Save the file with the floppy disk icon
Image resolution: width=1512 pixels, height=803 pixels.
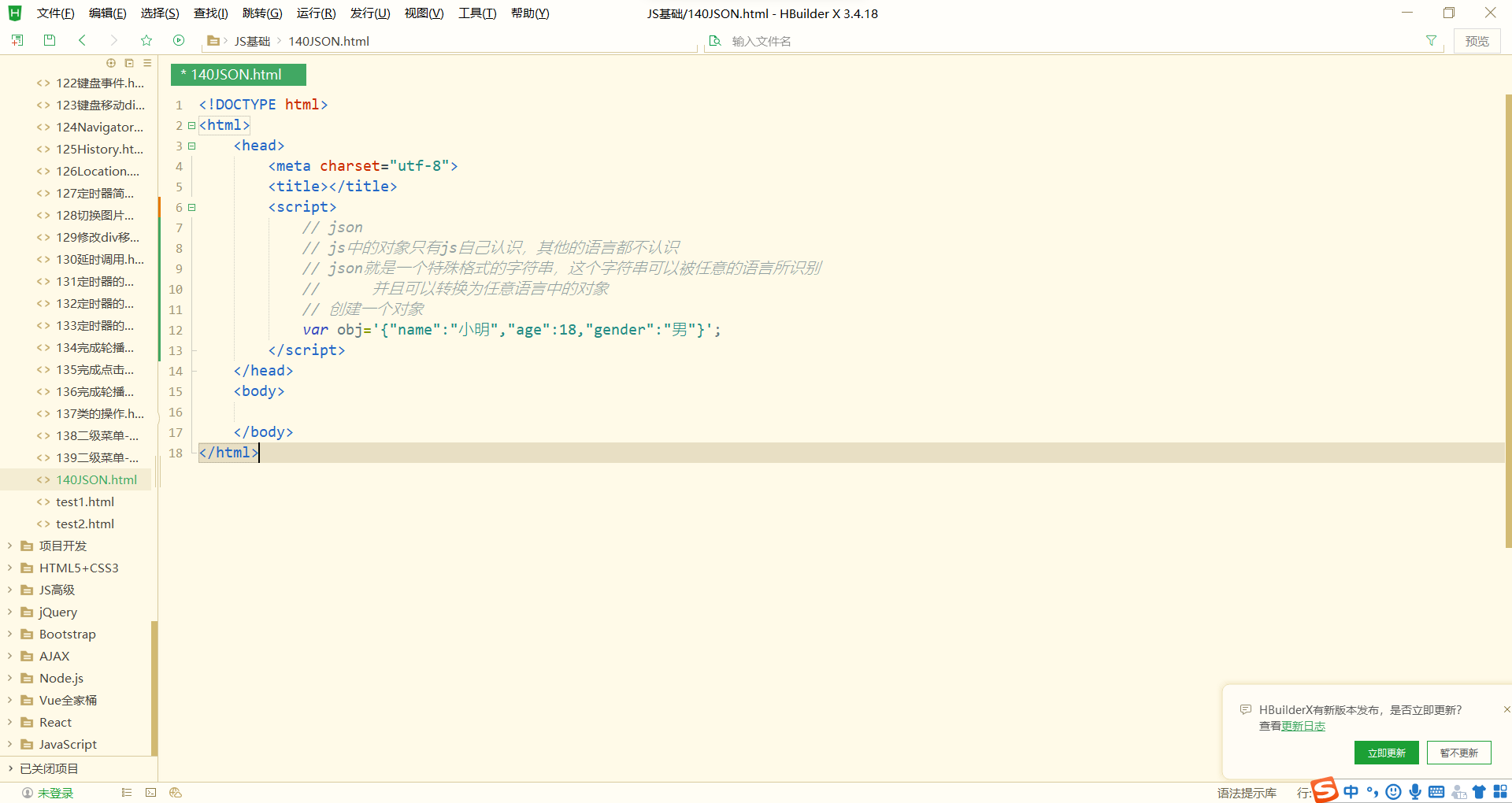click(x=49, y=40)
